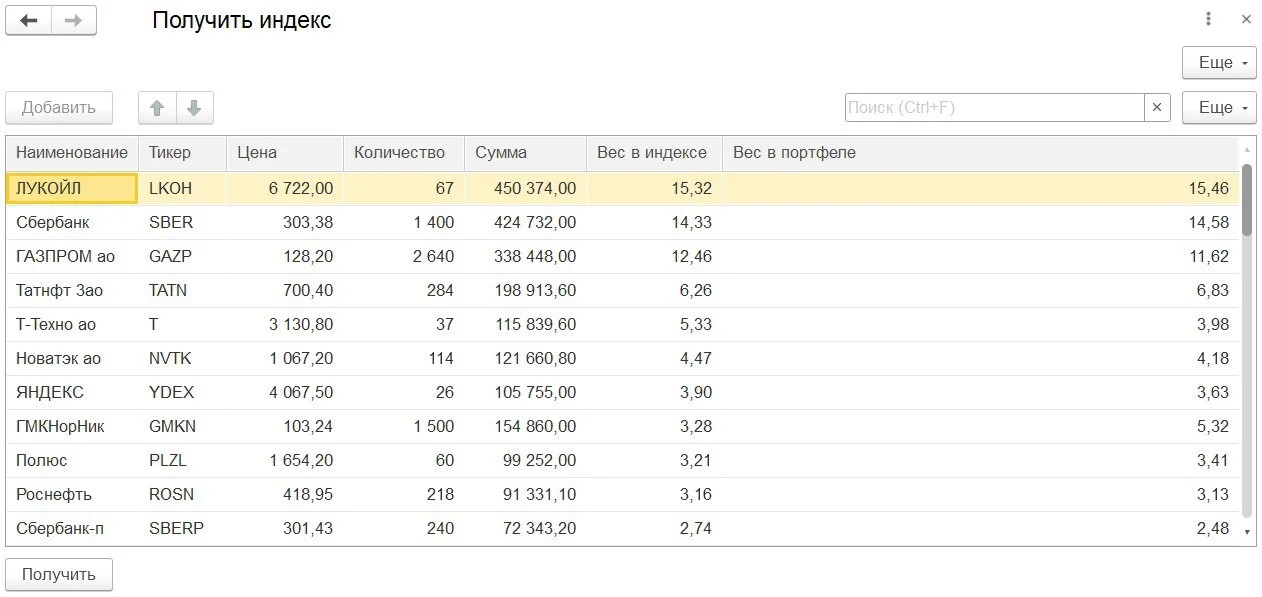Image resolution: width=1262 pixels, height=597 pixels.
Task: Click the sum cell 154 860,00
Action: [x=525, y=426]
